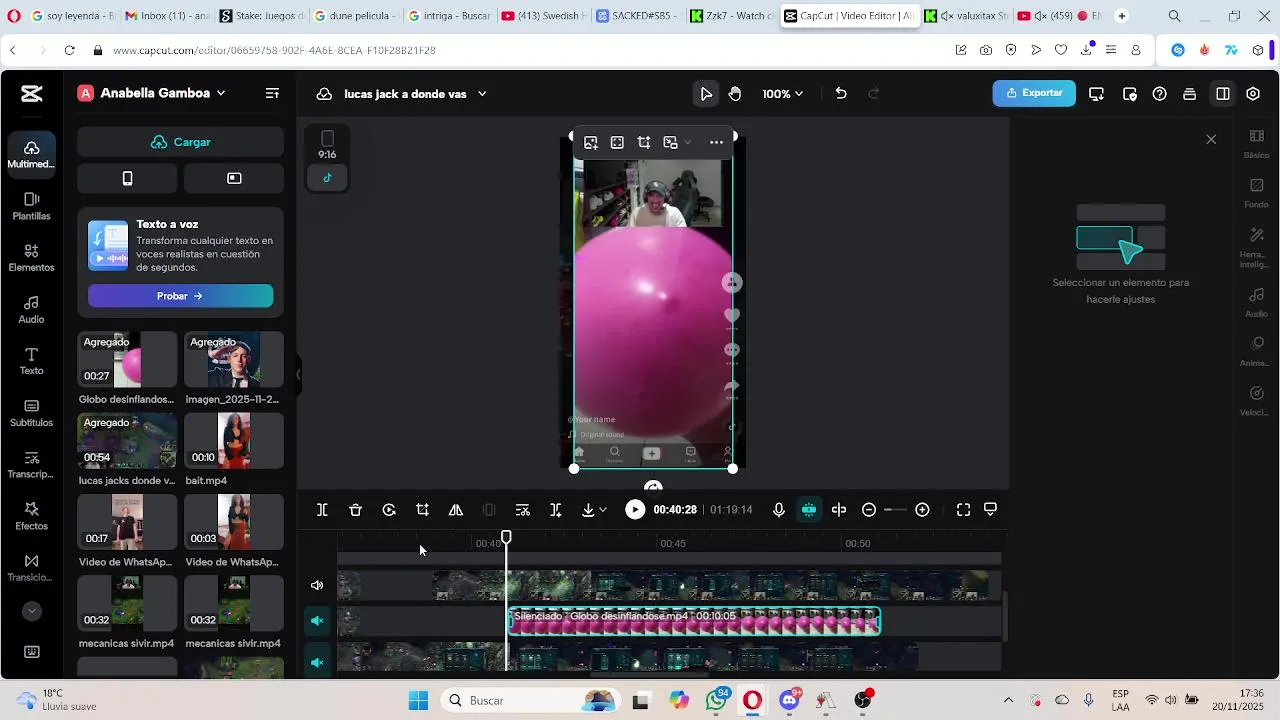Select the crop tool in timeline toolbar

422,510
